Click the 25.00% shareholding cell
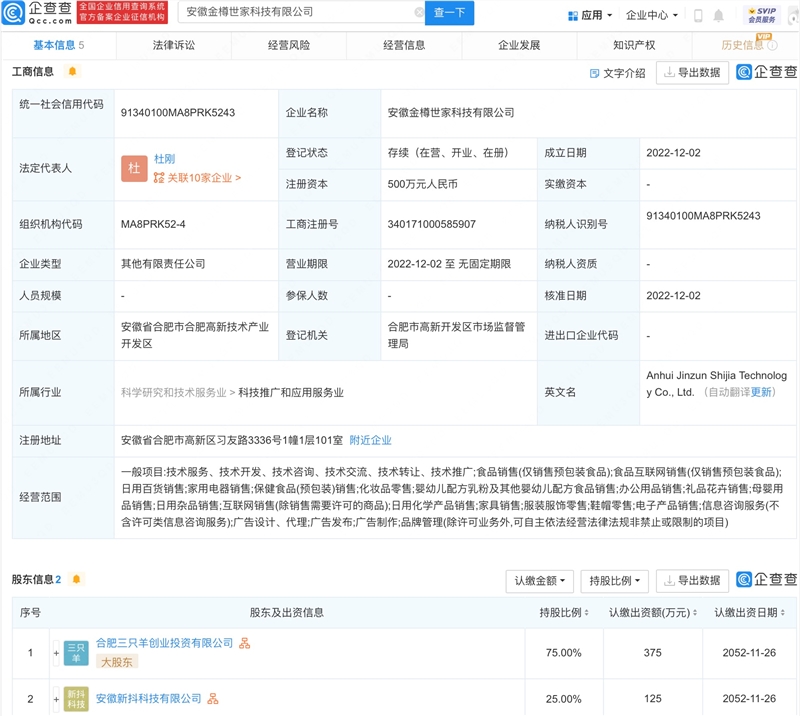The image size is (800, 716). [x=564, y=699]
